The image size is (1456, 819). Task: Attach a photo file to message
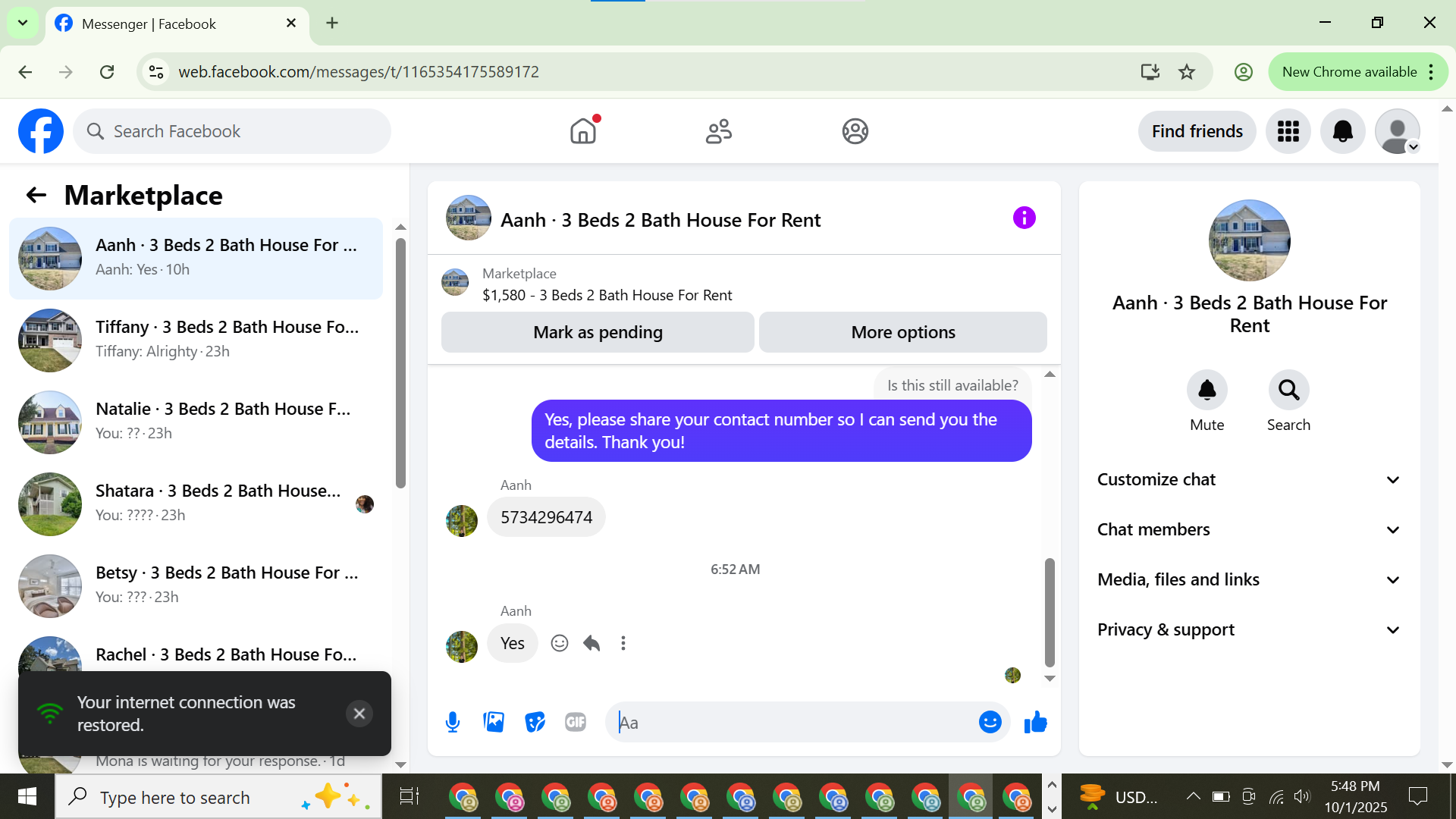point(494,722)
